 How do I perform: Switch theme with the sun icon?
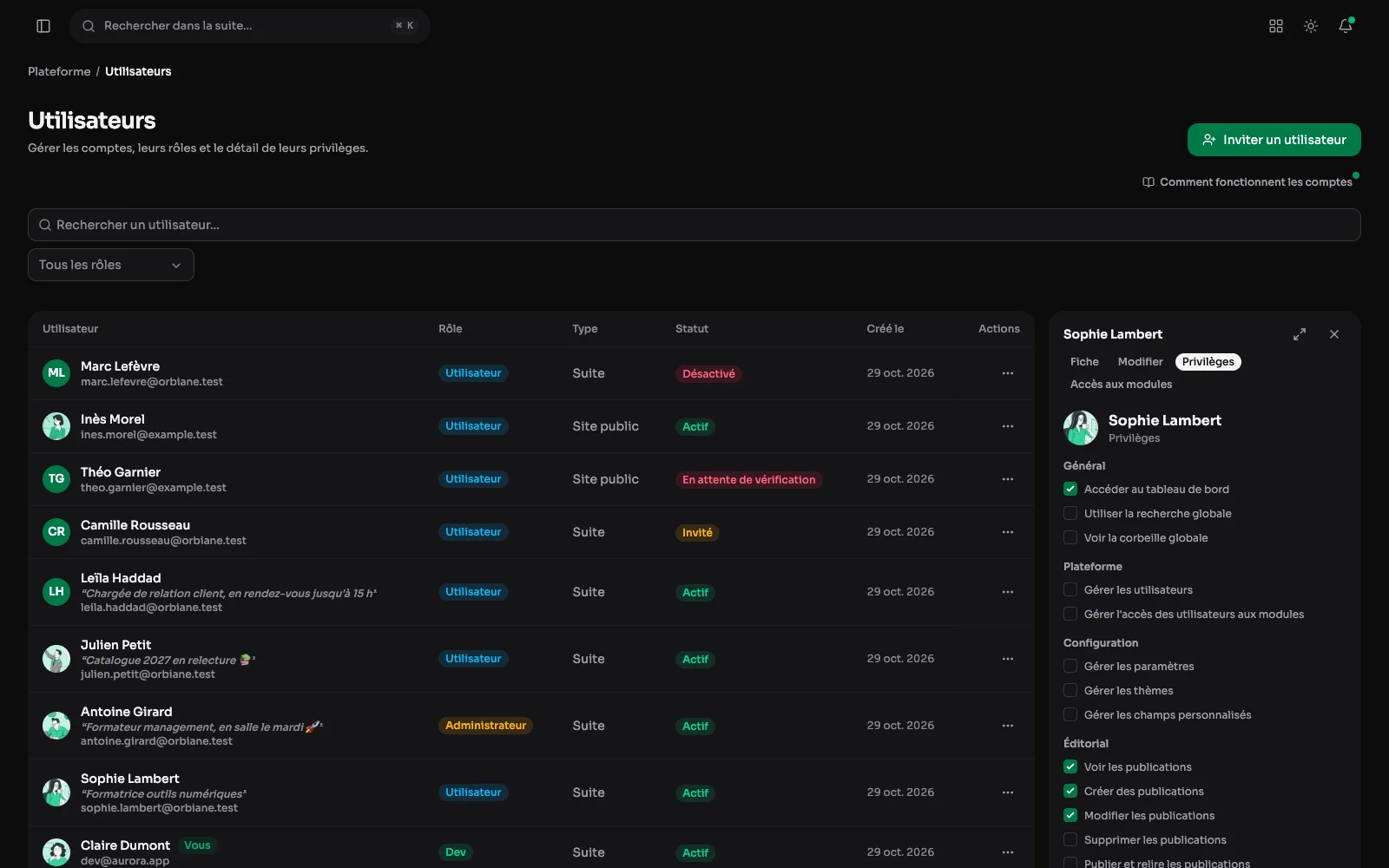tap(1311, 26)
